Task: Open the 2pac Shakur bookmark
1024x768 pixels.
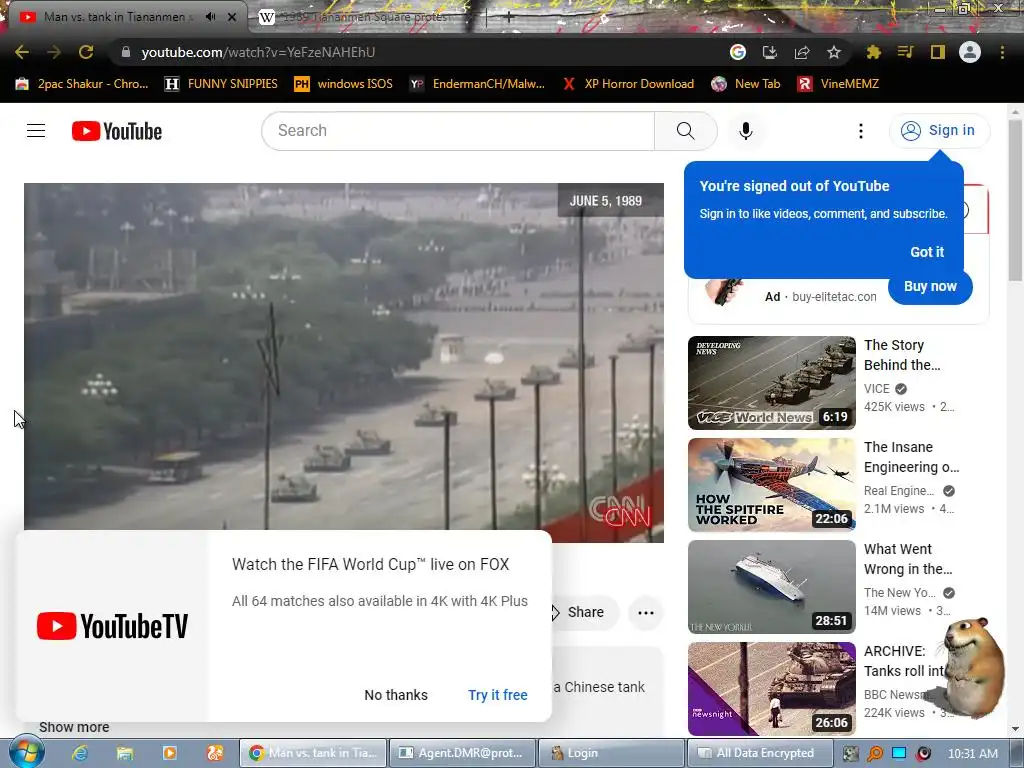Action: (x=82, y=84)
